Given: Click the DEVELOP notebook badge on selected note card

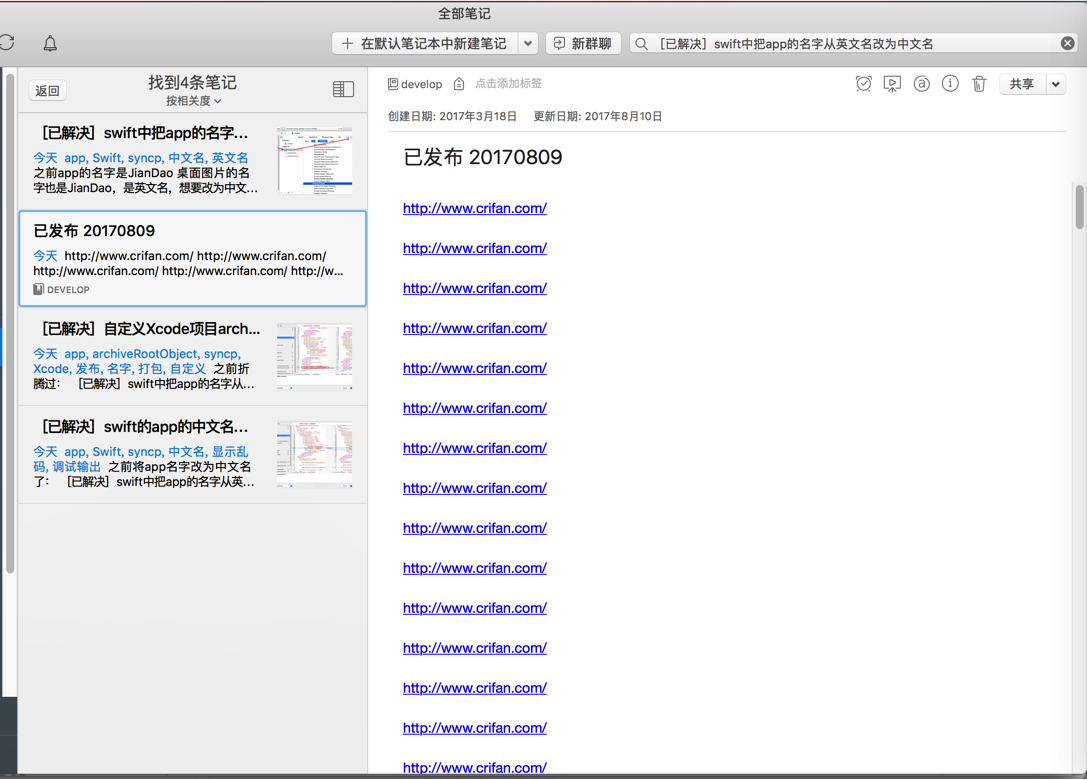Looking at the screenshot, I should tap(62, 290).
